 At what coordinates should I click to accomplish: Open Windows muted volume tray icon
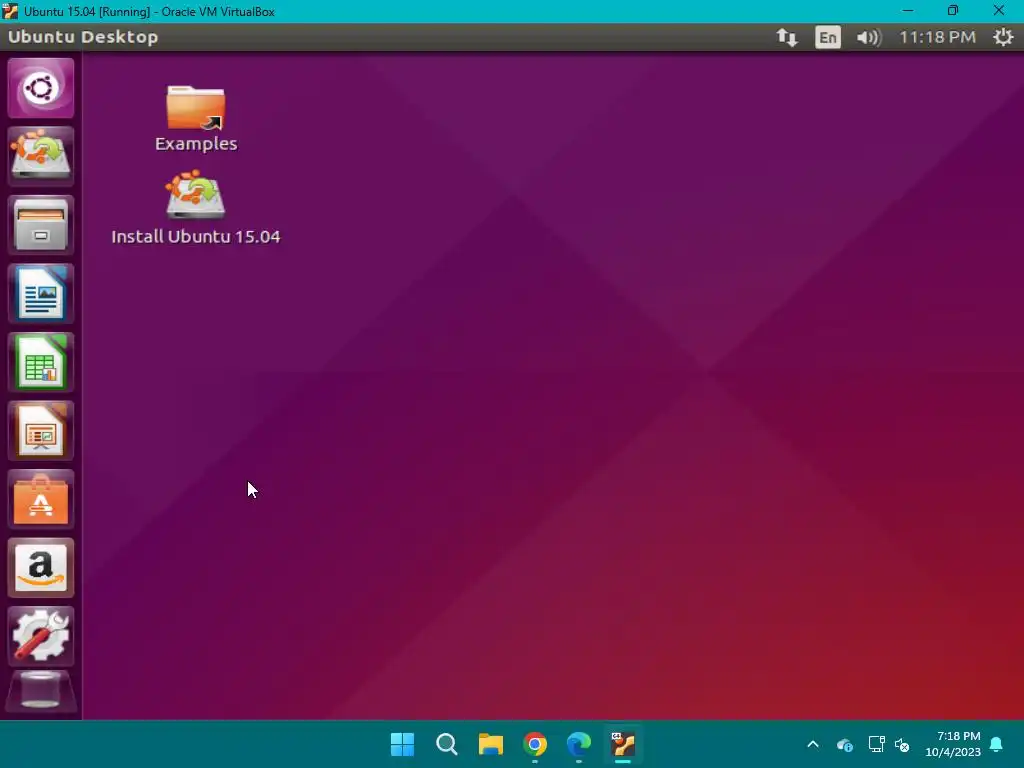pyautogui.click(x=902, y=744)
